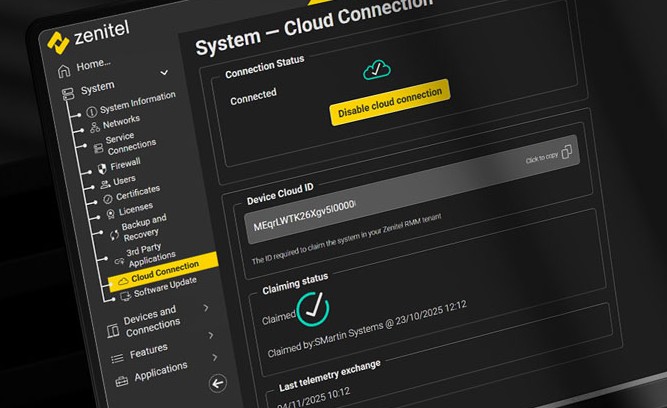Click the Home house icon
Viewport: 667px width, 408px height.
64,71
